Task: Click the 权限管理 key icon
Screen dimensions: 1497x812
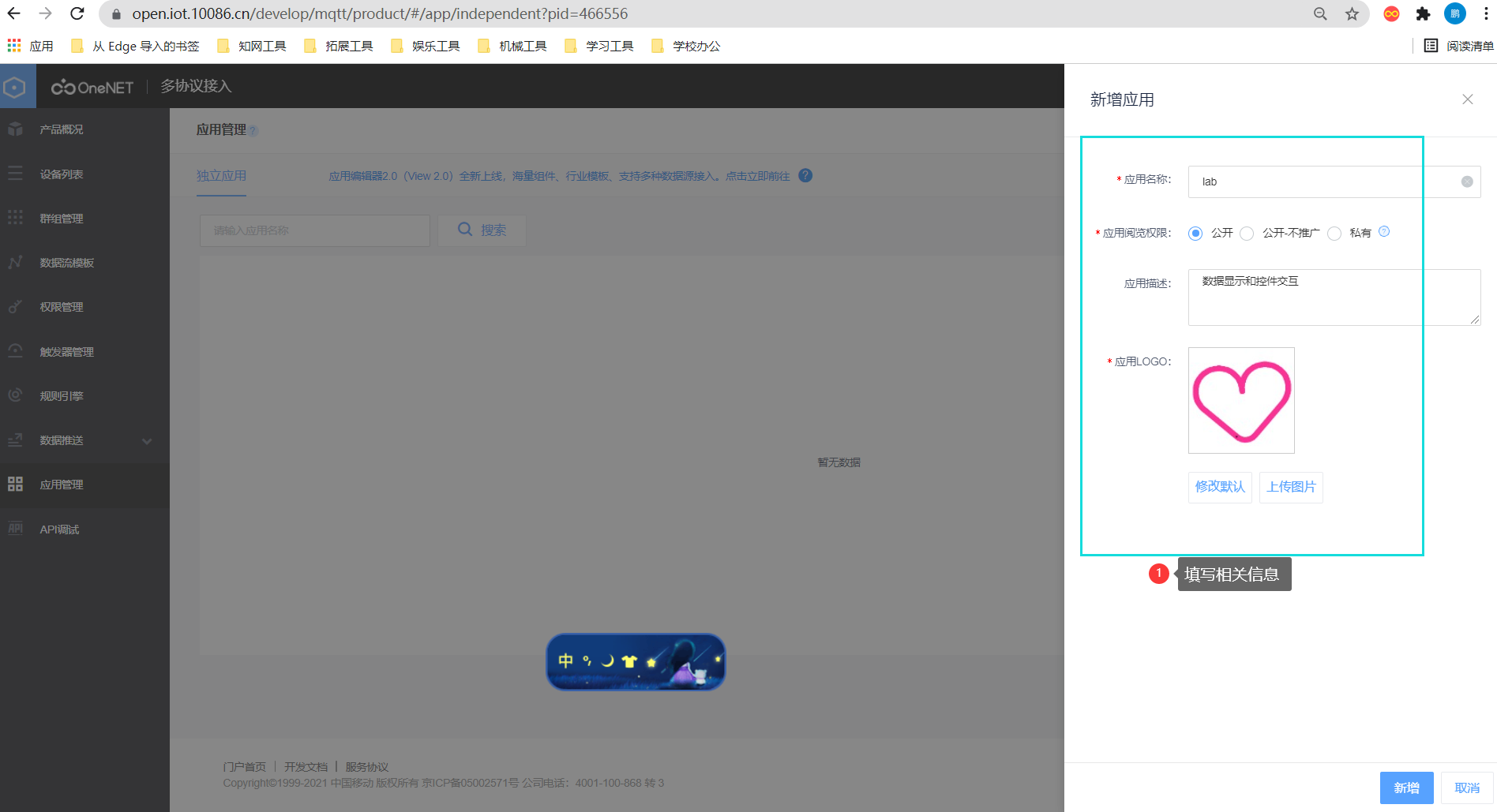Action: 15,306
